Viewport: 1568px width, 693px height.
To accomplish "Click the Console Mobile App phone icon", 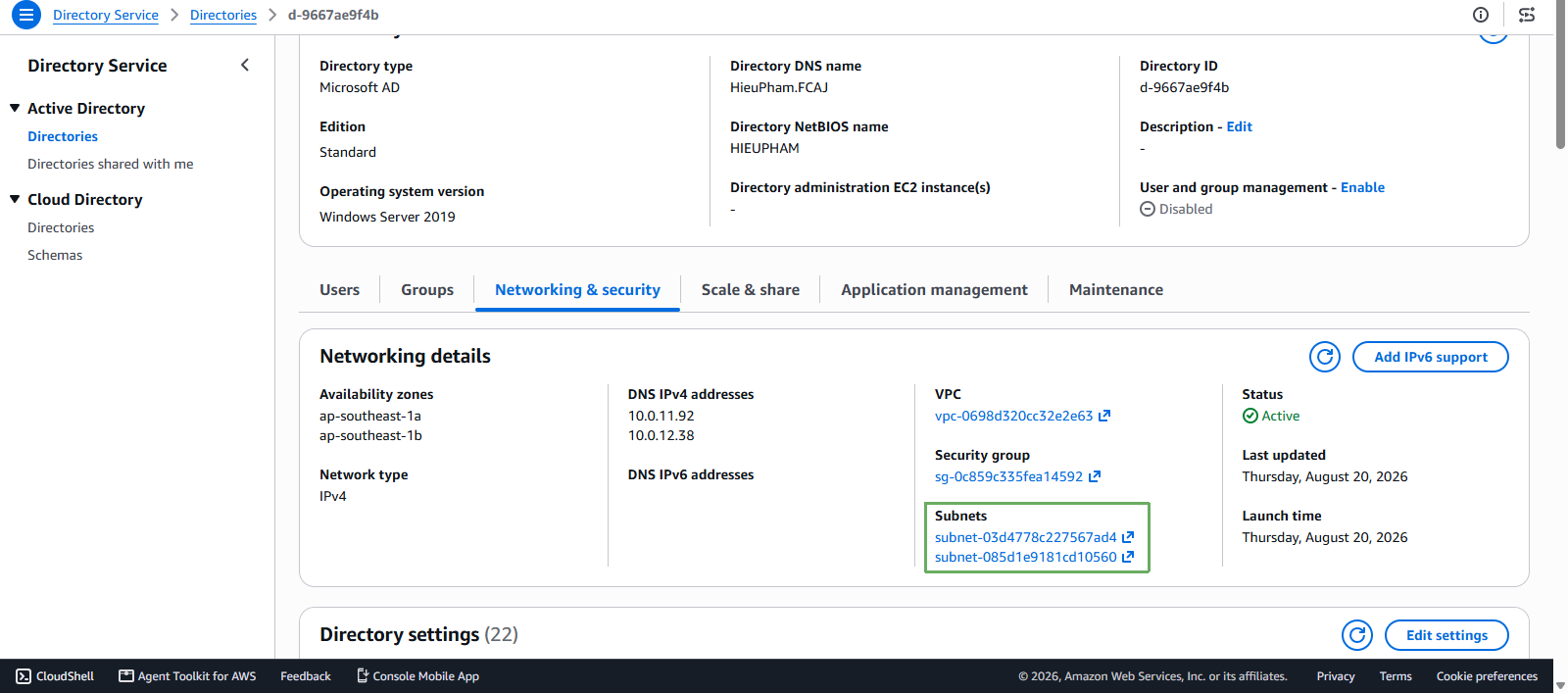I will click(x=363, y=675).
